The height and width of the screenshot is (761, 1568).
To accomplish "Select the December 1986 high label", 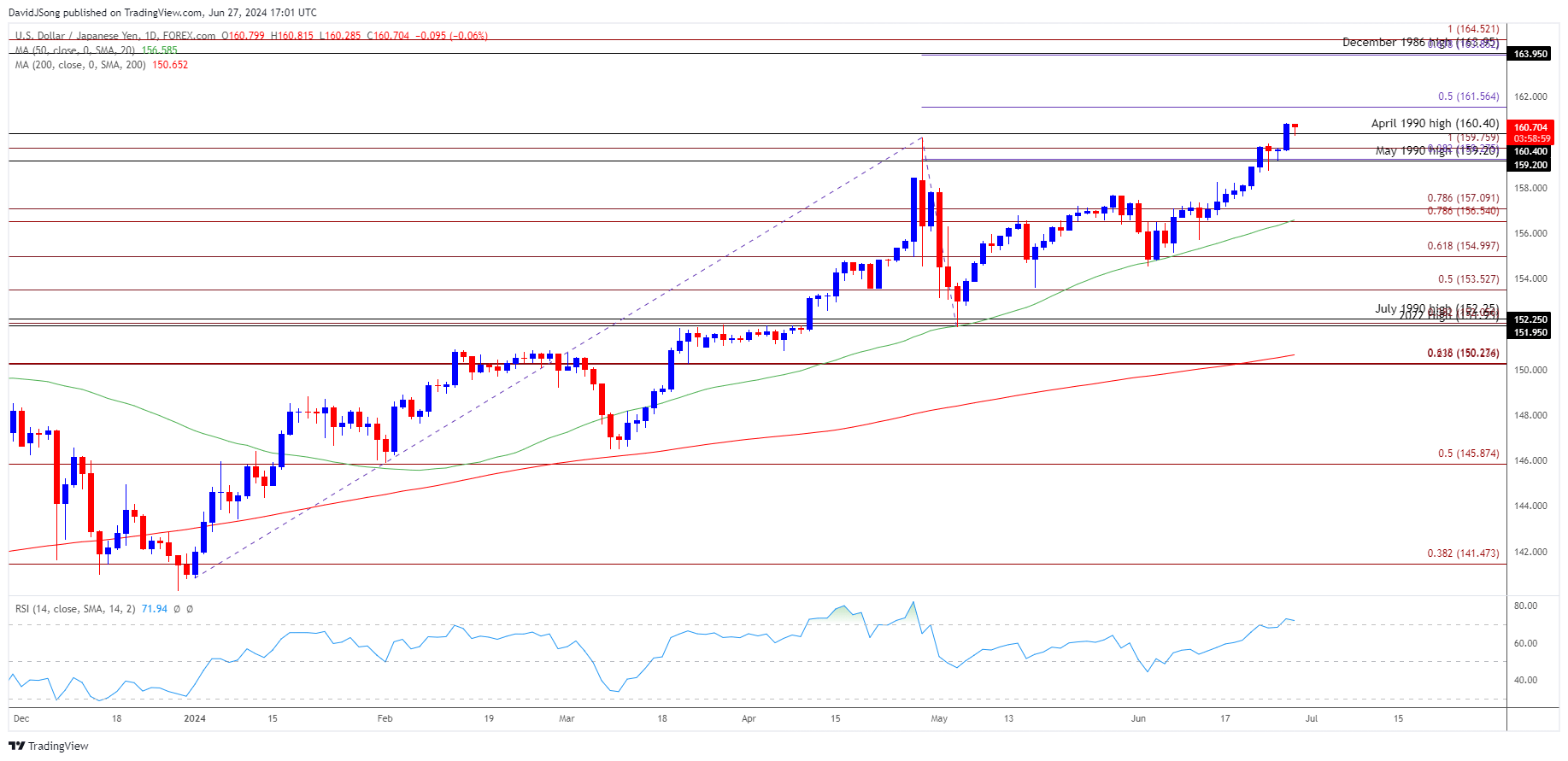I will coord(1420,42).
